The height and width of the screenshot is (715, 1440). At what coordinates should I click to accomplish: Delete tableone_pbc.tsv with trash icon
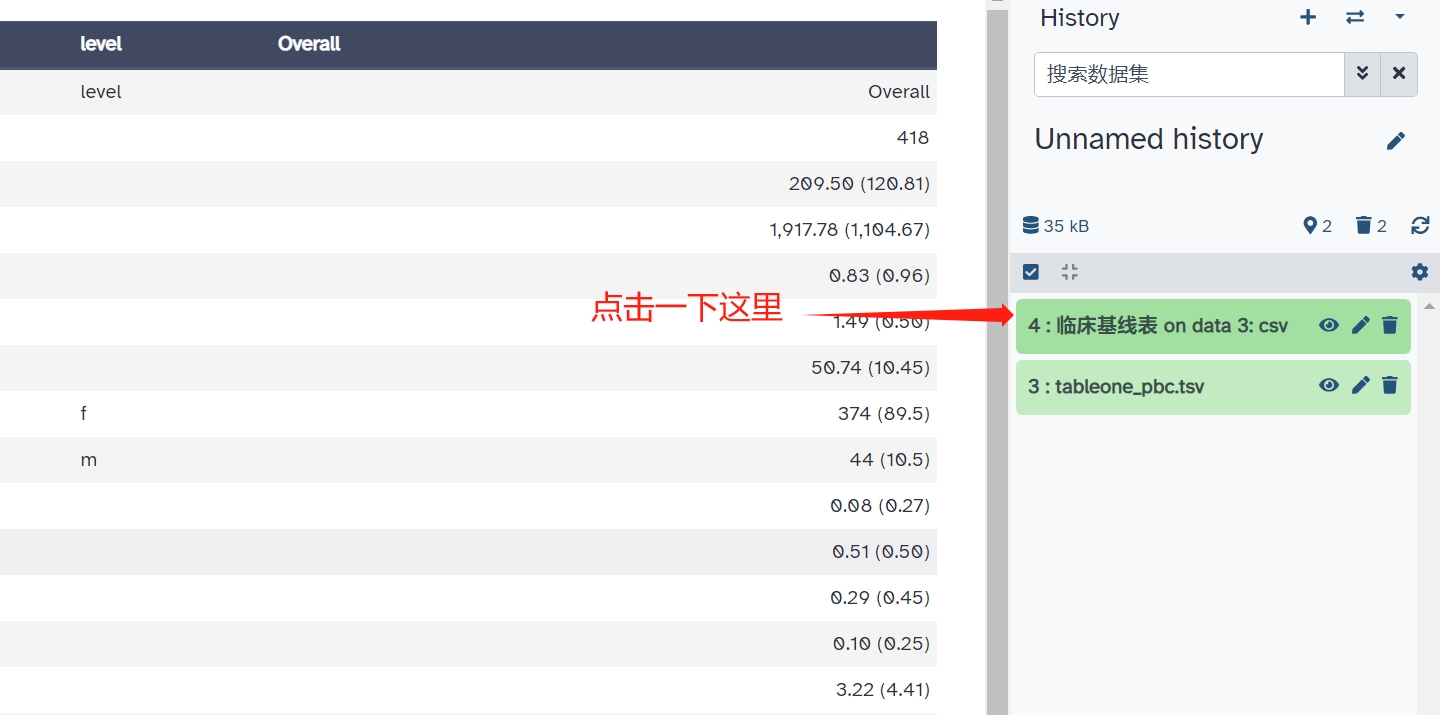[1389, 385]
